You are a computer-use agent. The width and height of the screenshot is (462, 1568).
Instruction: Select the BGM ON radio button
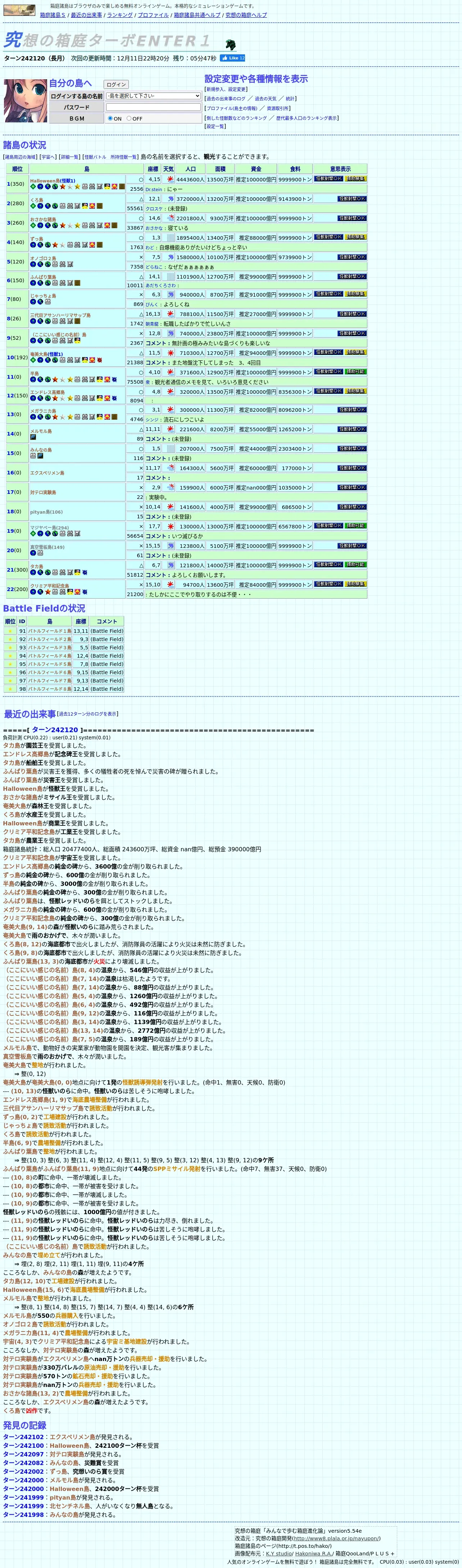click(x=110, y=118)
